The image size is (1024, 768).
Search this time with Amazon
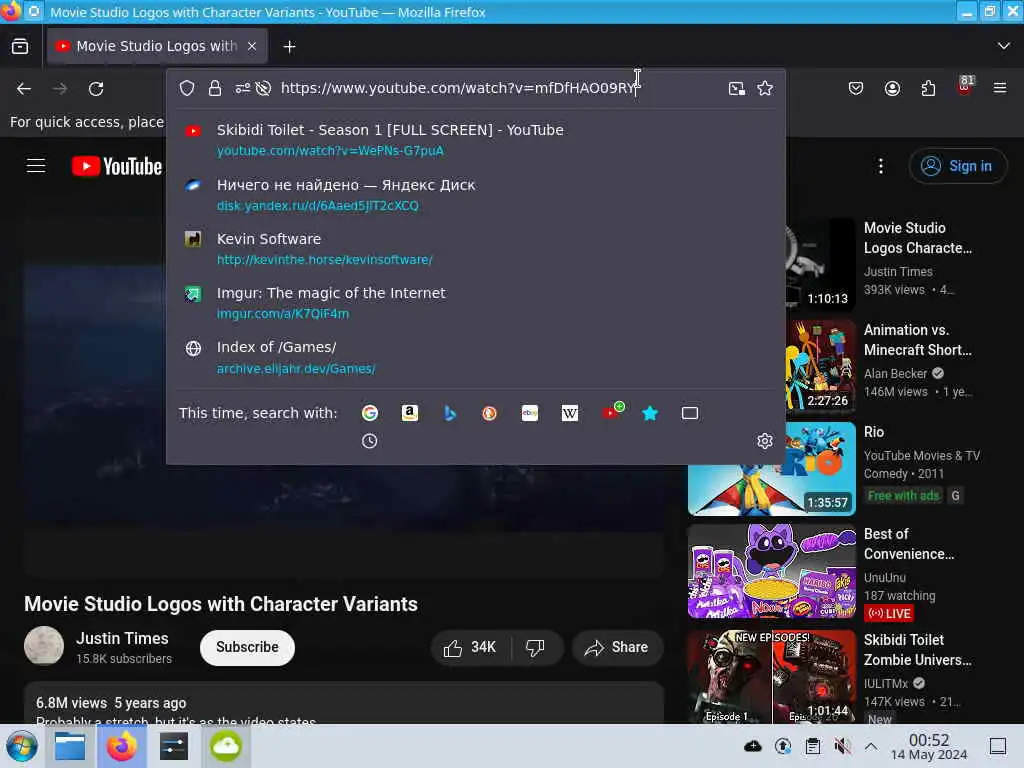click(409, 413)
